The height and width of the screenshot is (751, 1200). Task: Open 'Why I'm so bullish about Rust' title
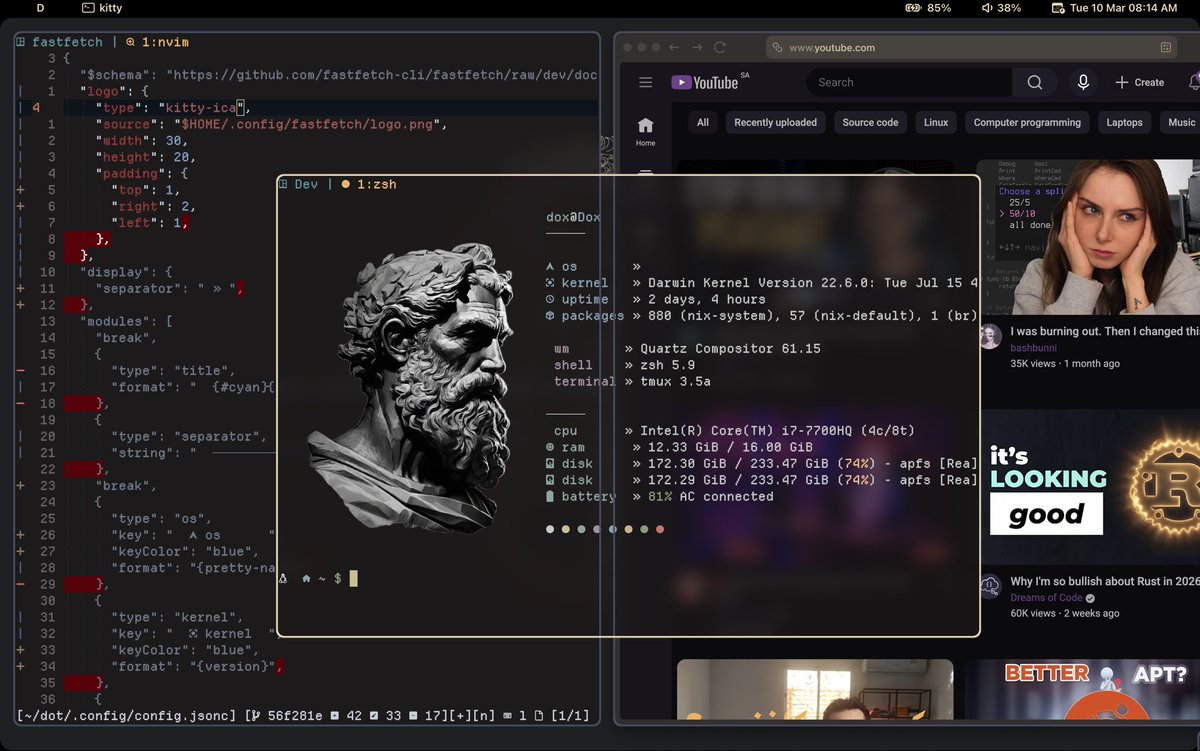pos(1104,581)
